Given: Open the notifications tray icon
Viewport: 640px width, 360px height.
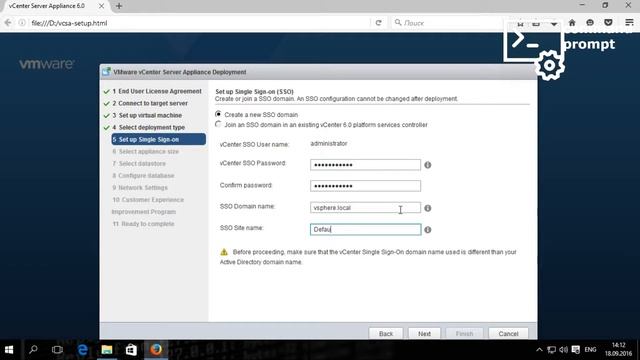Looking at the screenshot, I should pyautogui.click(x=576, y=350).
